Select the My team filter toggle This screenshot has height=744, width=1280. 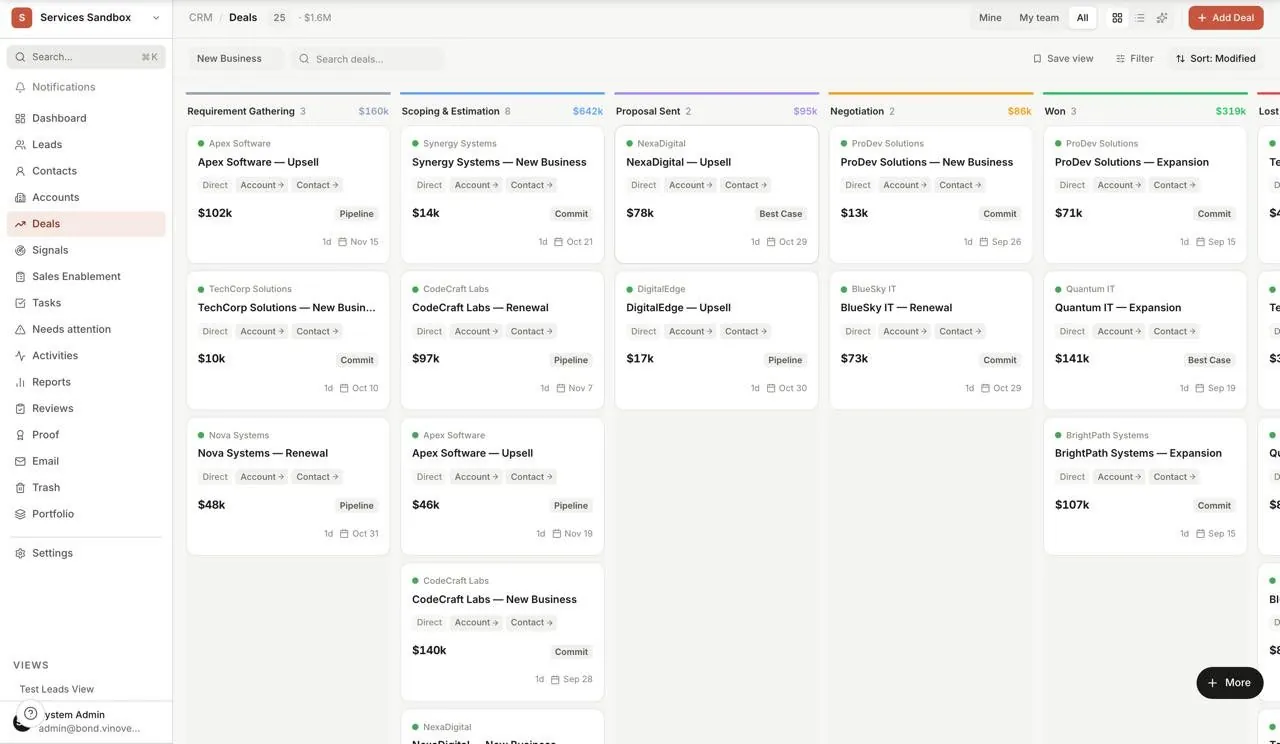coord(1039,18)
